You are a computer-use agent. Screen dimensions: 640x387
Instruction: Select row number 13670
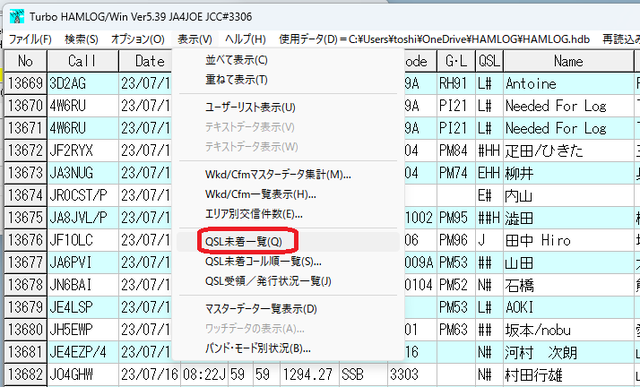25,106
